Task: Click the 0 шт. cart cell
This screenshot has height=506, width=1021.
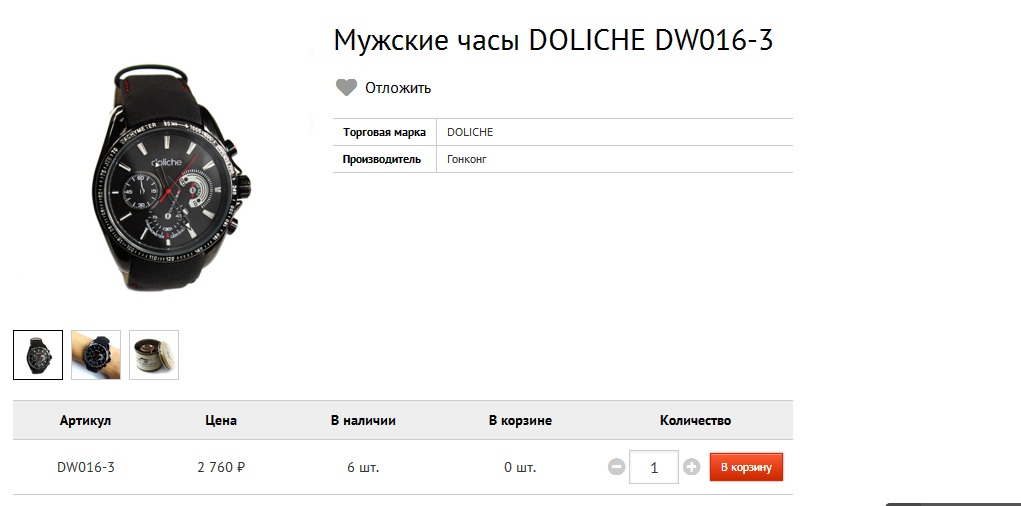Action: (520, 467)
